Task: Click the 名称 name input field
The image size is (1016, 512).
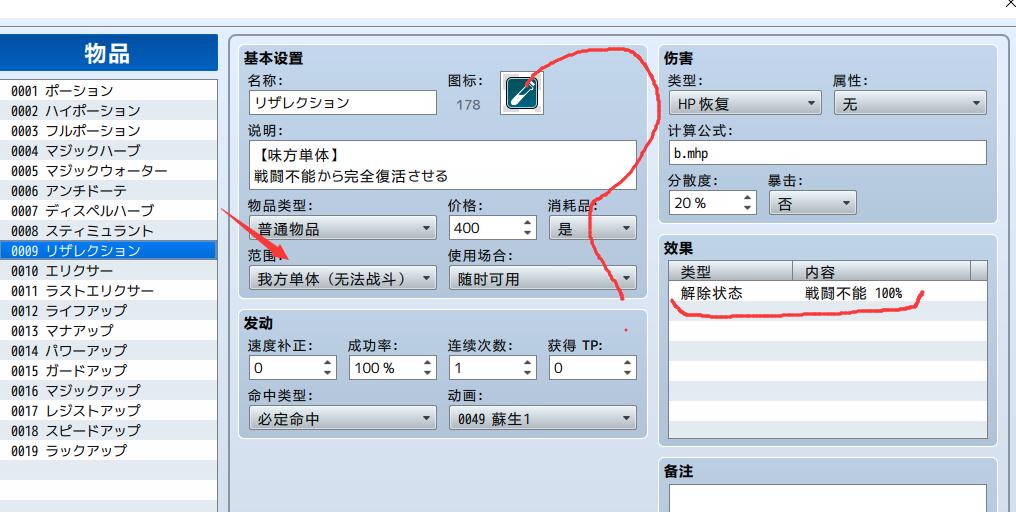Action: [x=343, y=102]
